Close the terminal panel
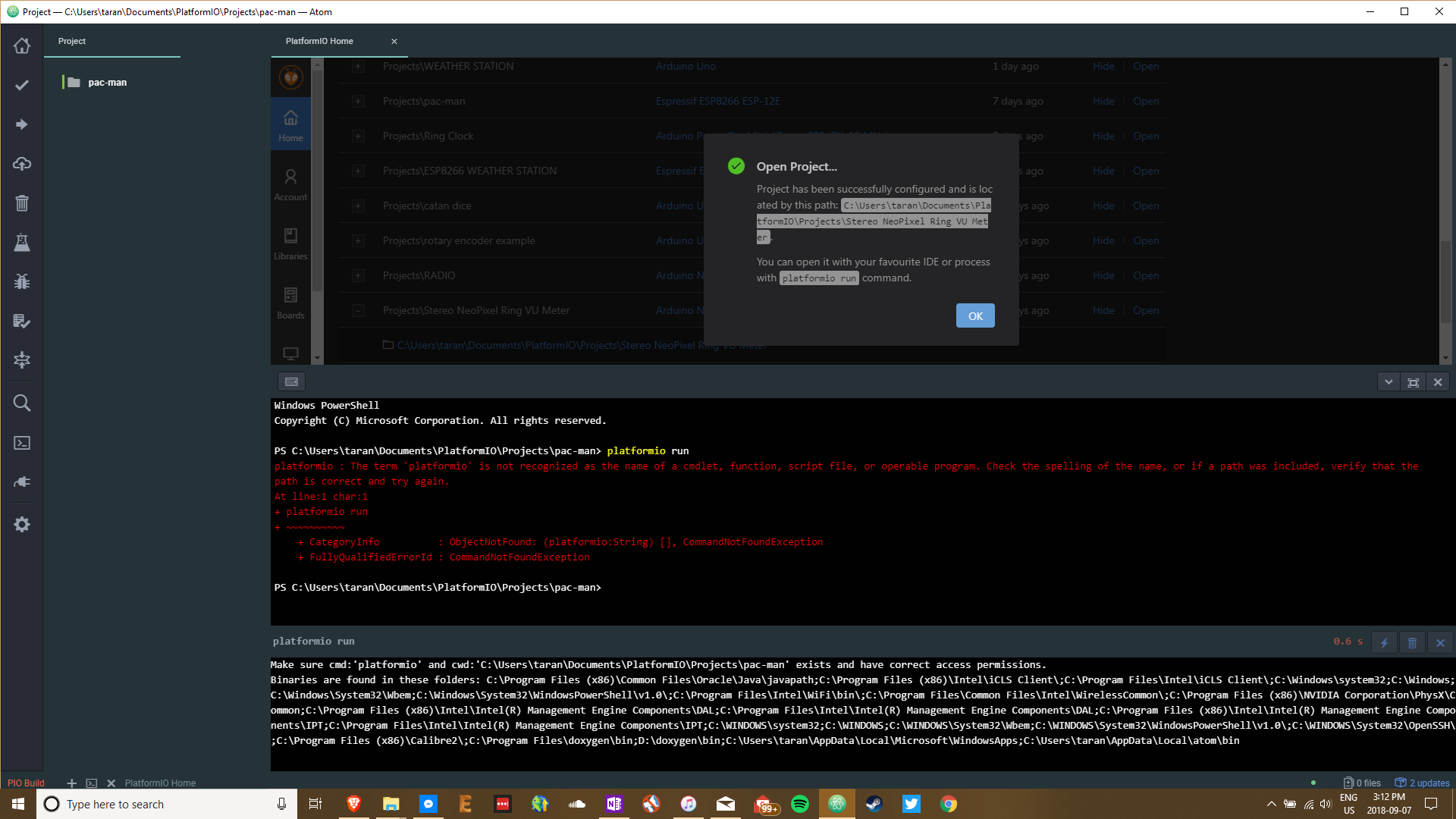1456x819 pixels. click(x=1438, y=382)
